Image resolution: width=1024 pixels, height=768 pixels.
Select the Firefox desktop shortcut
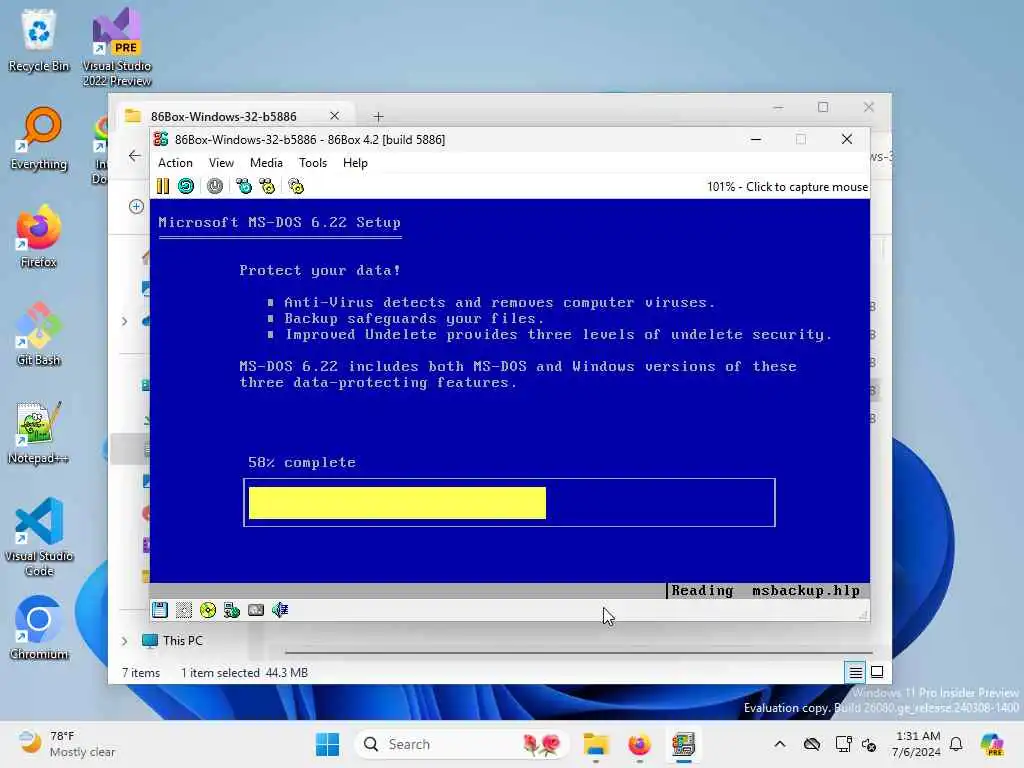coord(39,237)
